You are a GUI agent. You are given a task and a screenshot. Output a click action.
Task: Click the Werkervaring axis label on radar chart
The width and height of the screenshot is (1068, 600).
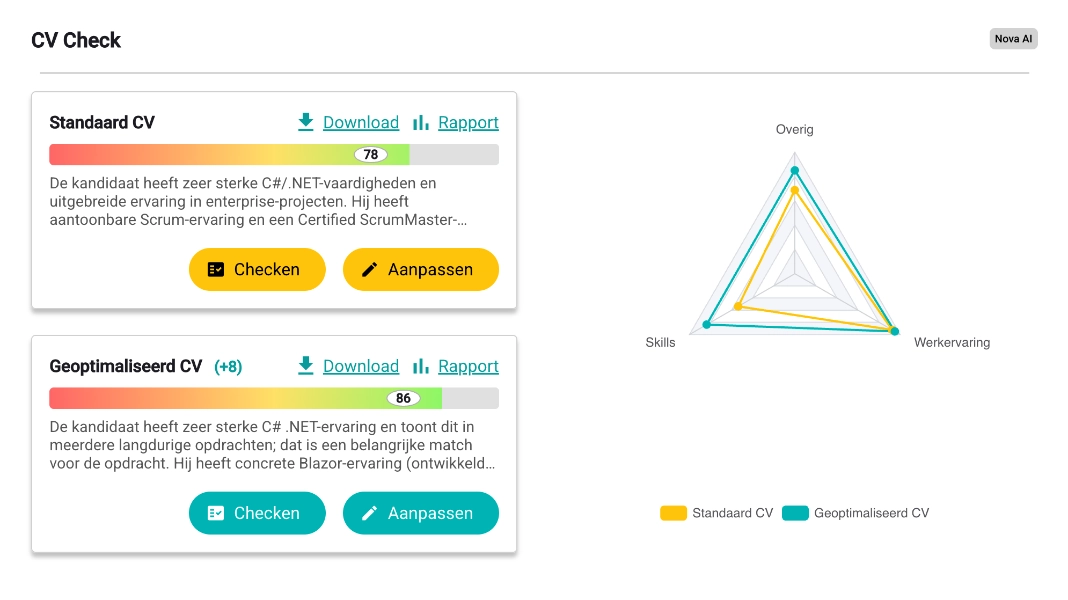pyautogui.click(x=951, y=342)
